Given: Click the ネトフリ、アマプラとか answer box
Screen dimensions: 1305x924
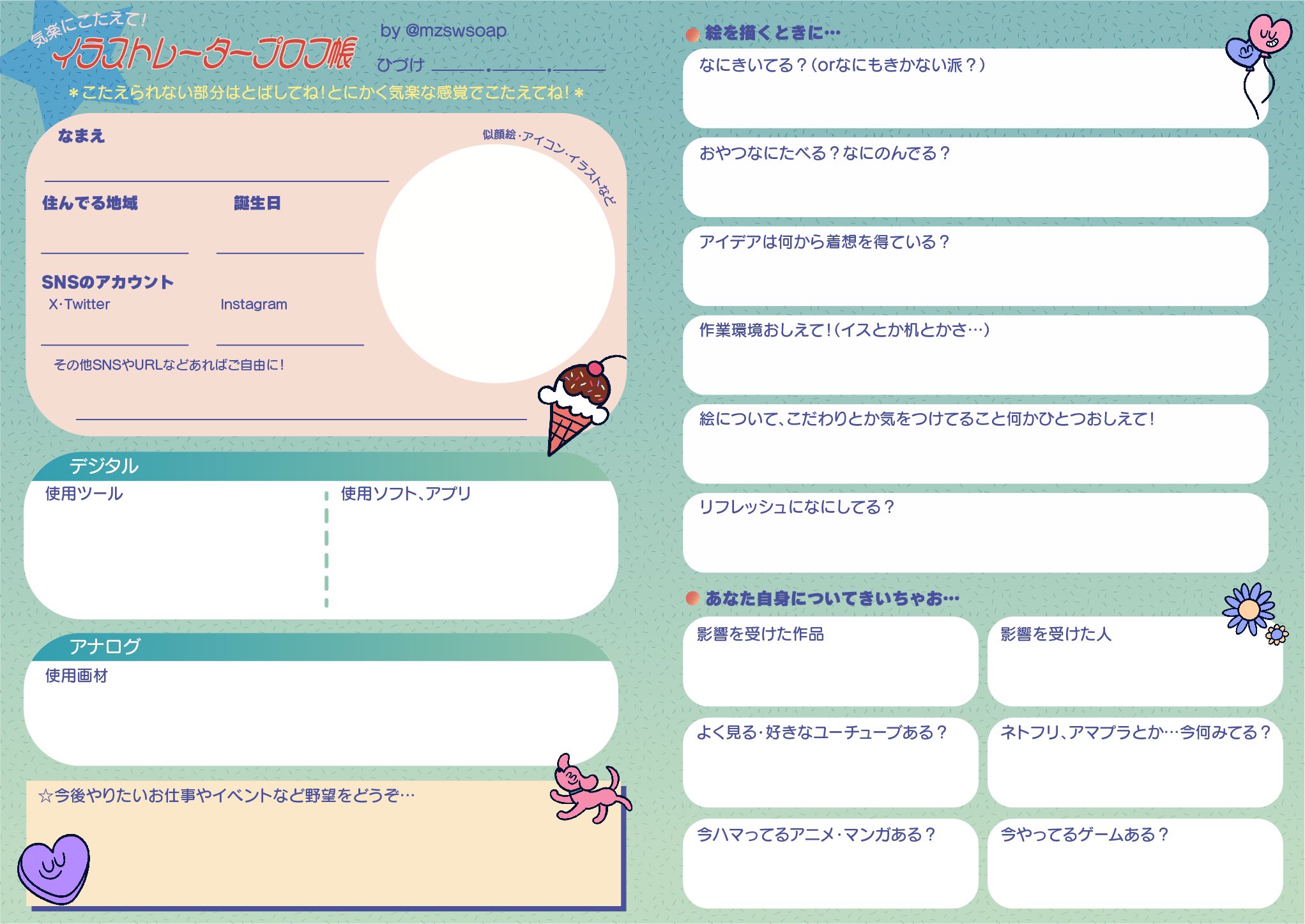Looking at the screenshot, I should click(x=1135, y=762).
